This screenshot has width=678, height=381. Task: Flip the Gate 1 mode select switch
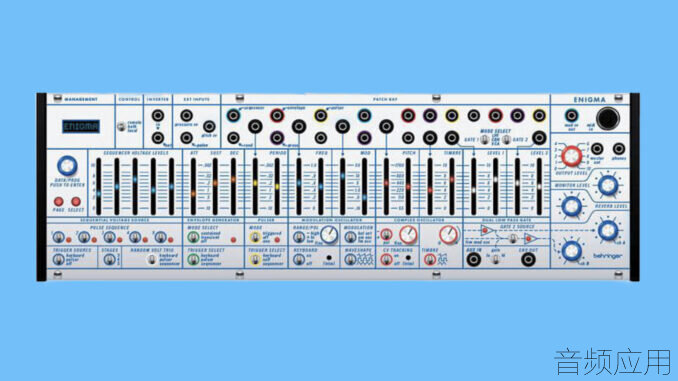(485, 140)
